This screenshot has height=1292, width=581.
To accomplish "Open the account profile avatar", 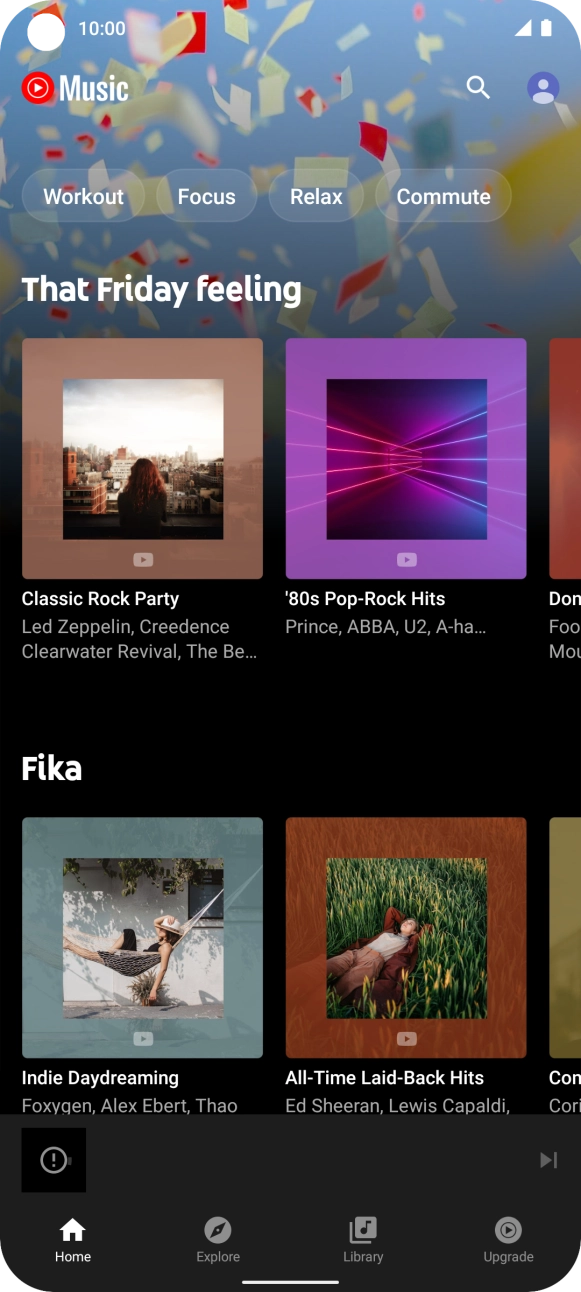I will pos(543,88).
